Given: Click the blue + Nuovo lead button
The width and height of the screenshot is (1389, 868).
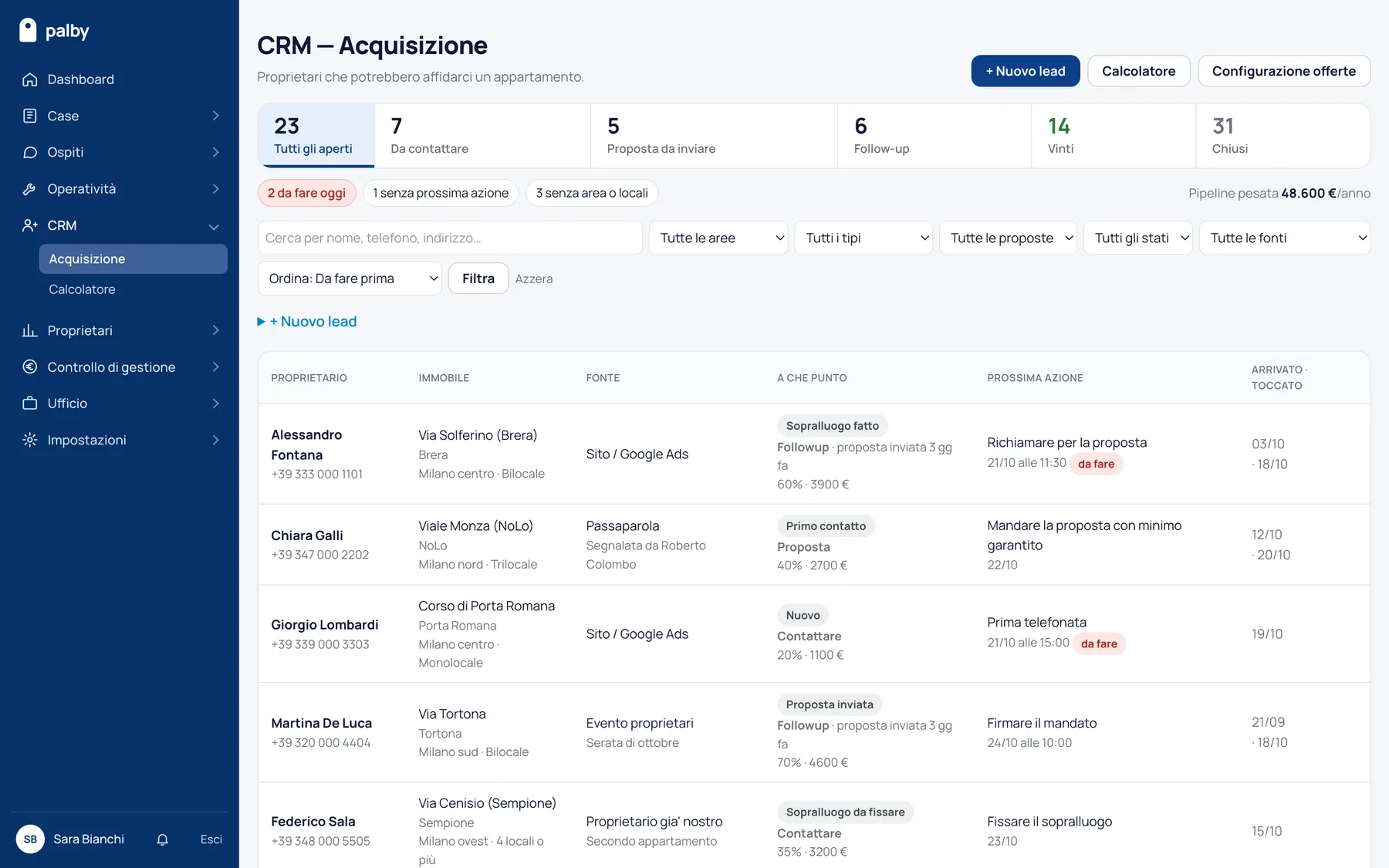Looking at the screenshot, I should [1026, 71].
